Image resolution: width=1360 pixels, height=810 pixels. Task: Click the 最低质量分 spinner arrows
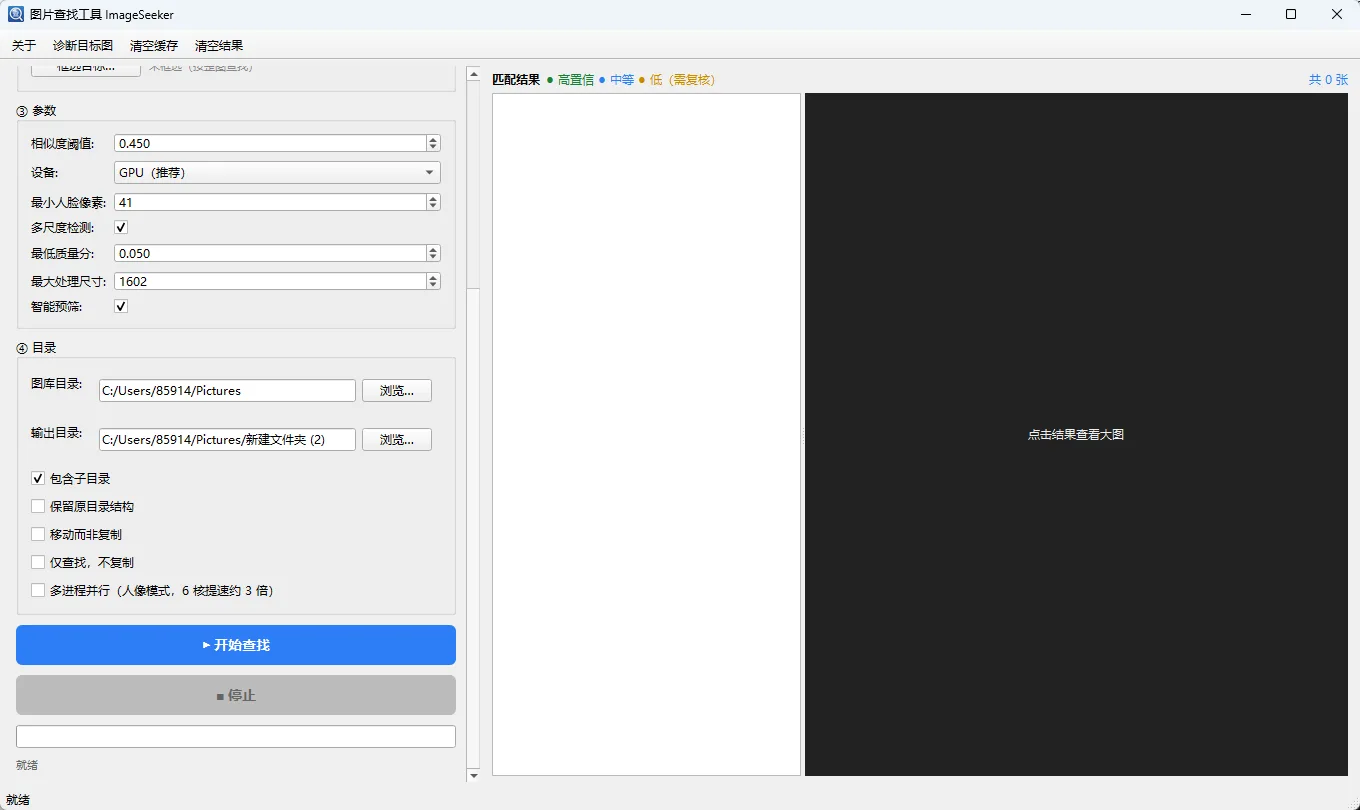[433, 253]
